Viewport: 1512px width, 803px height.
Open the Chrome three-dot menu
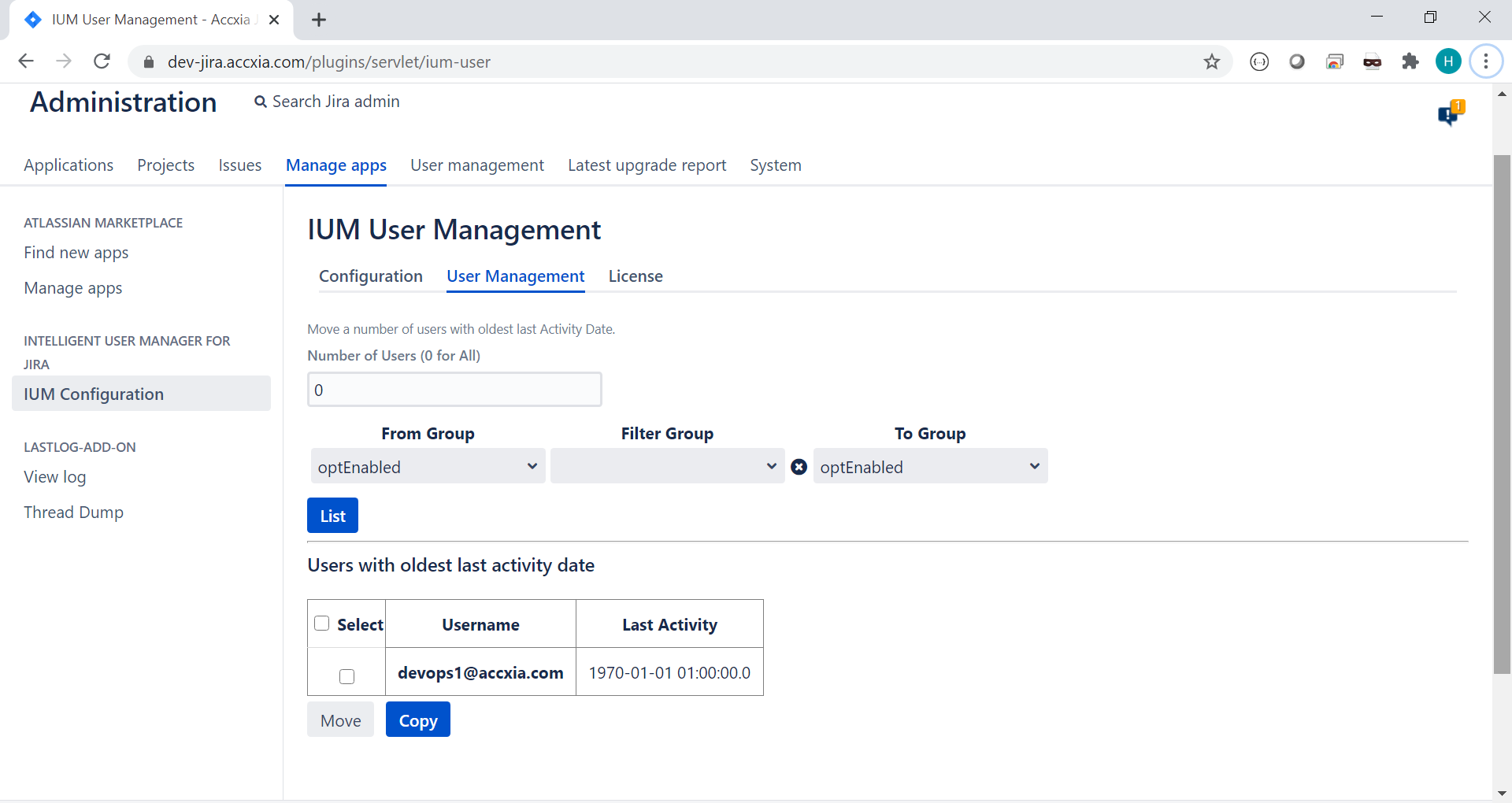[1485, 61]
